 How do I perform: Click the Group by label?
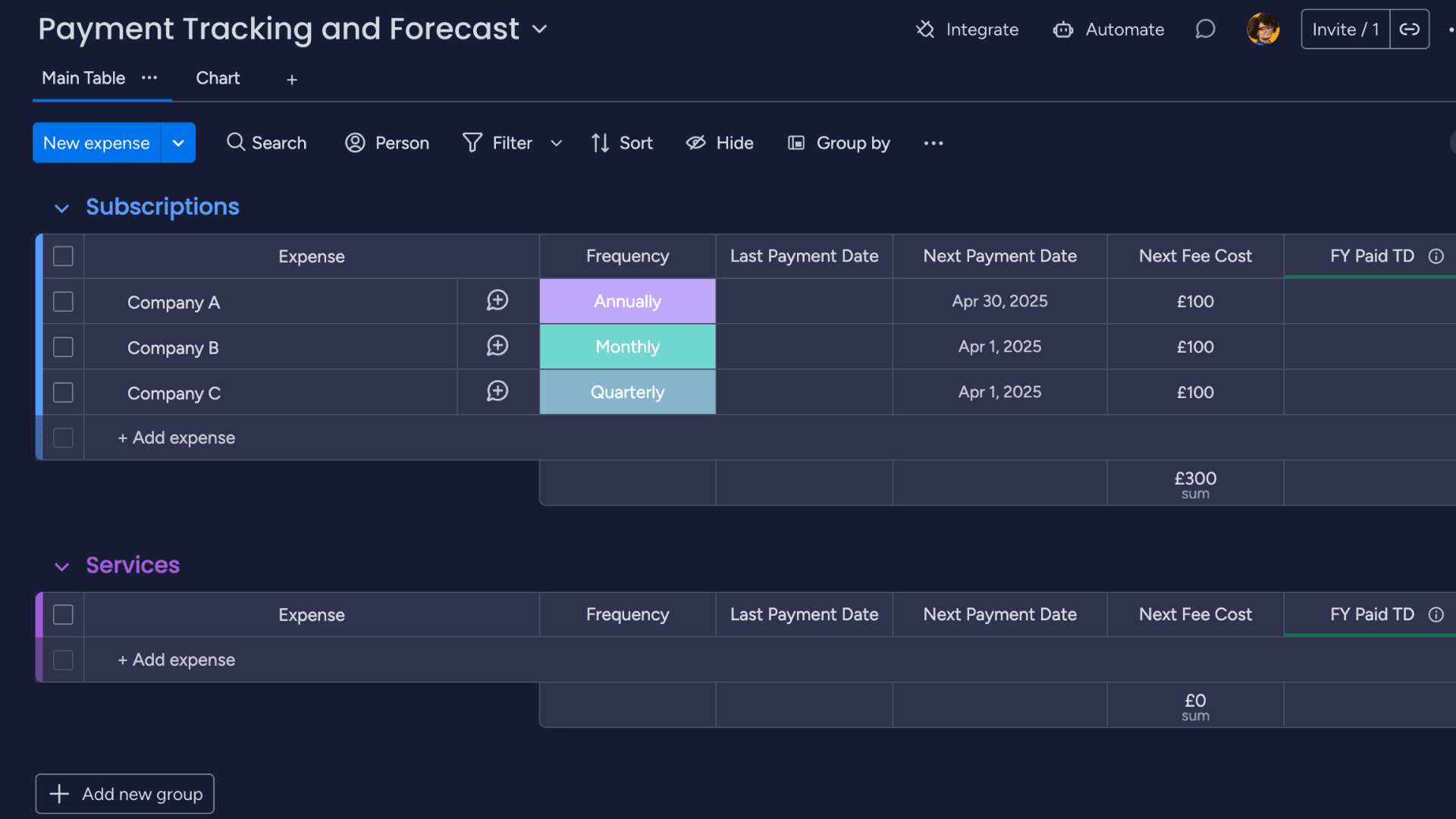(x=853, y=143)
